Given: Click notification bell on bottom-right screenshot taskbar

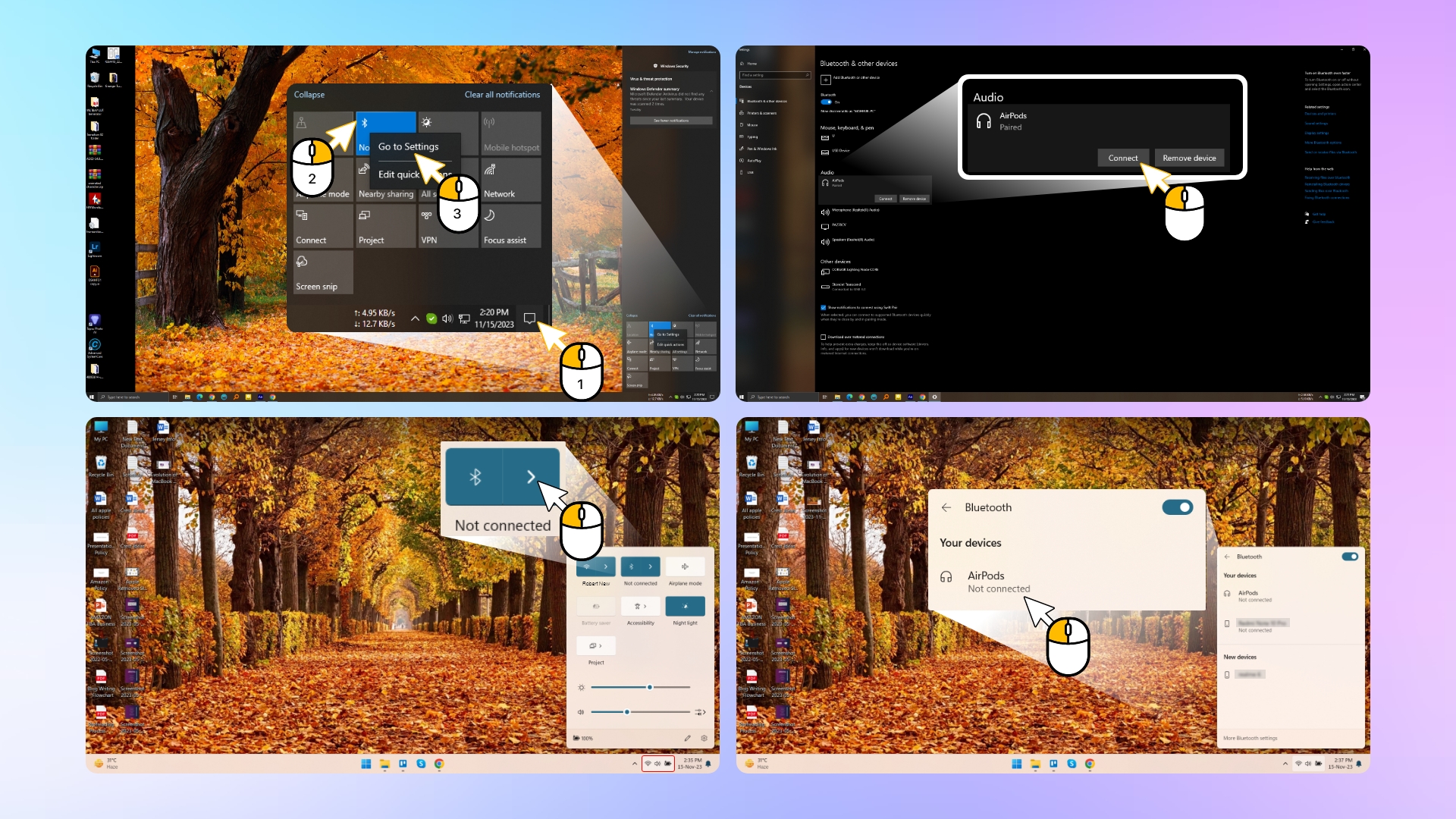Looking at the screenshot, I should (1359, 764).
